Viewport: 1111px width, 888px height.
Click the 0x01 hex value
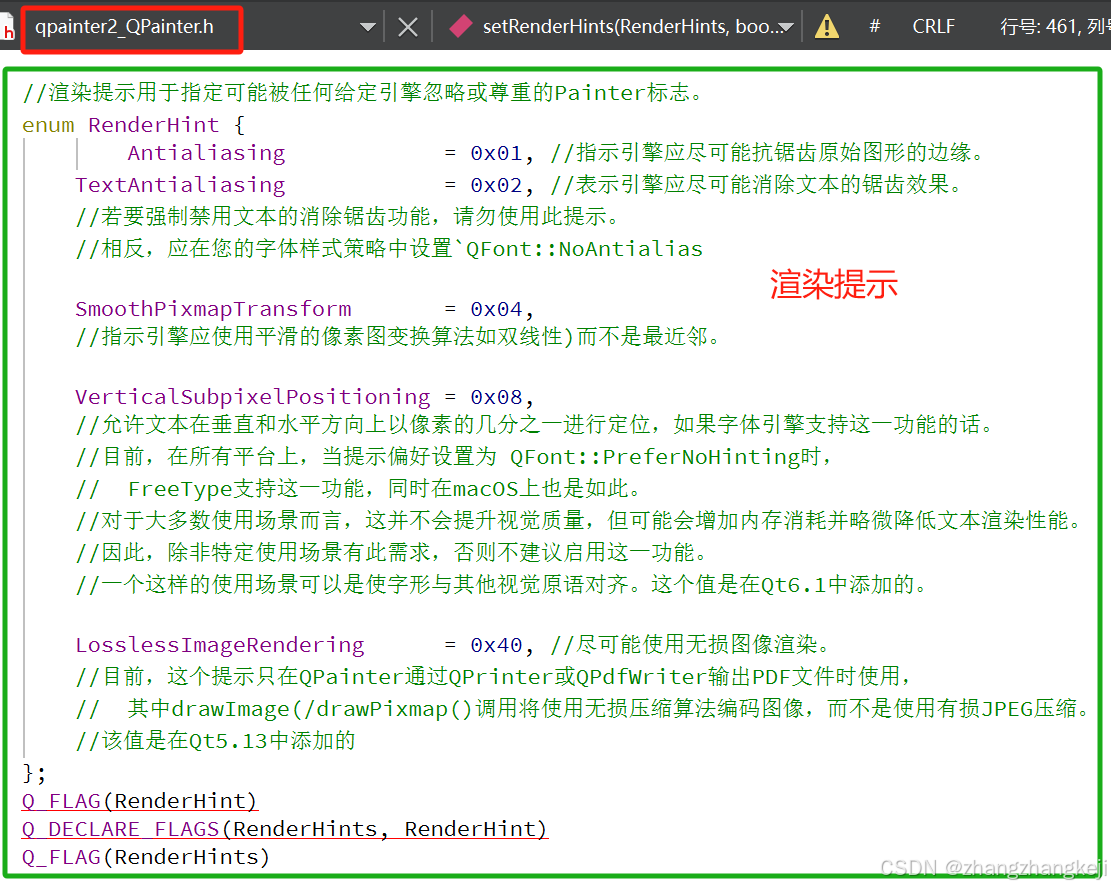pyautogui.click(x=496, y=153)
